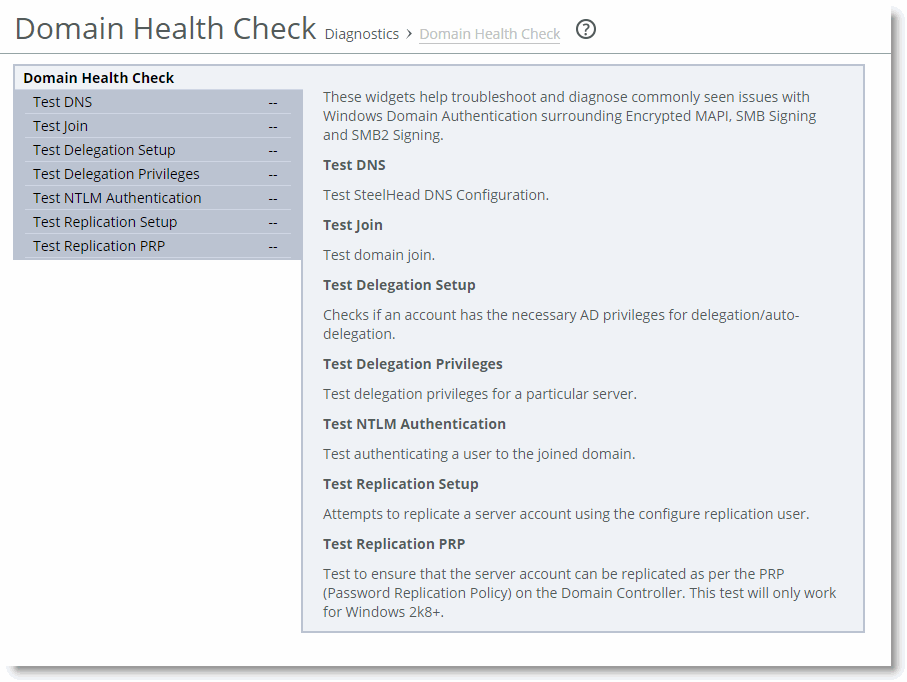Click the large Domain Health Check page title
The image size is (907, 682).
(165, 28)
